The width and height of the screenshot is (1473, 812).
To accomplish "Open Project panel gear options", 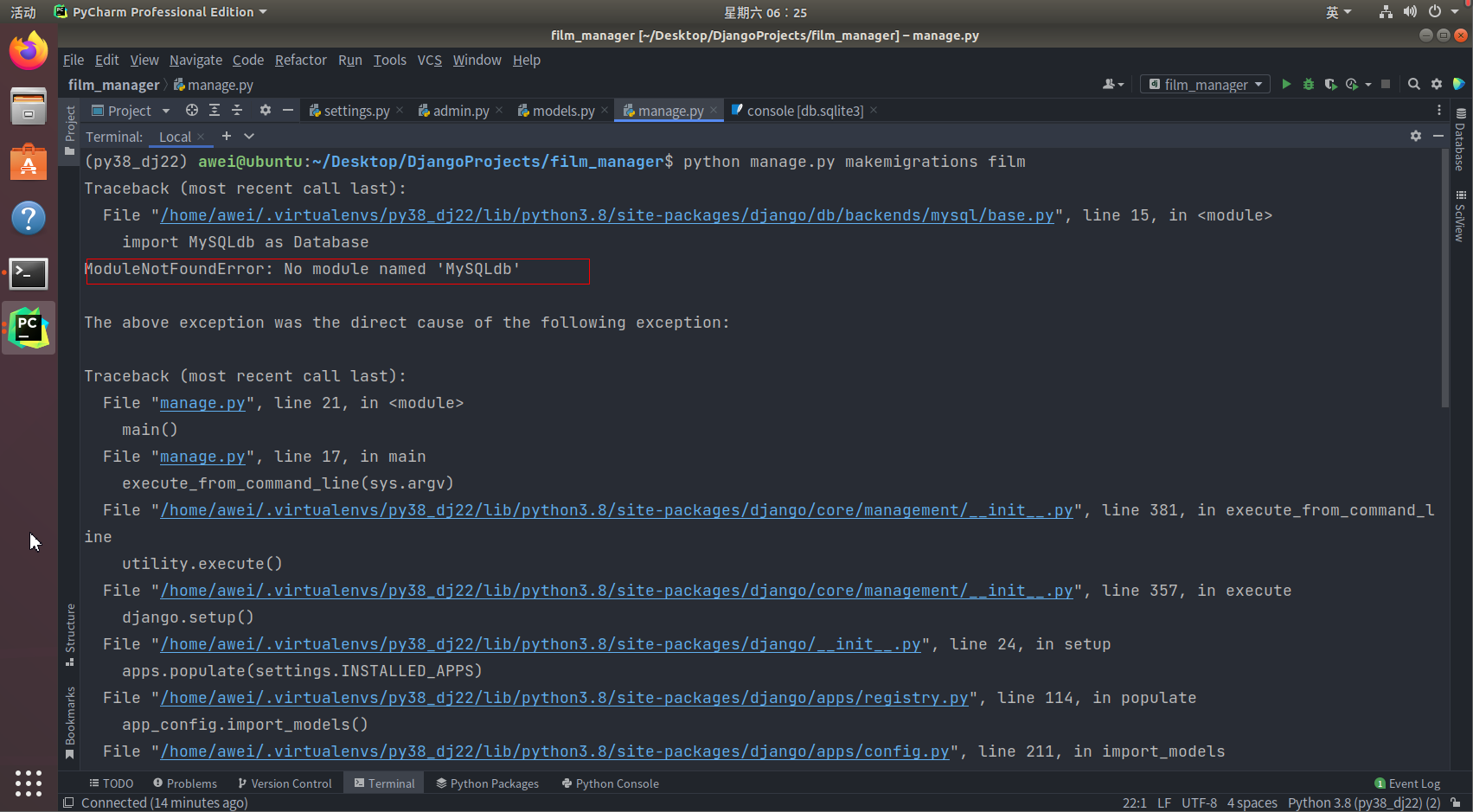I will [266, 110].
